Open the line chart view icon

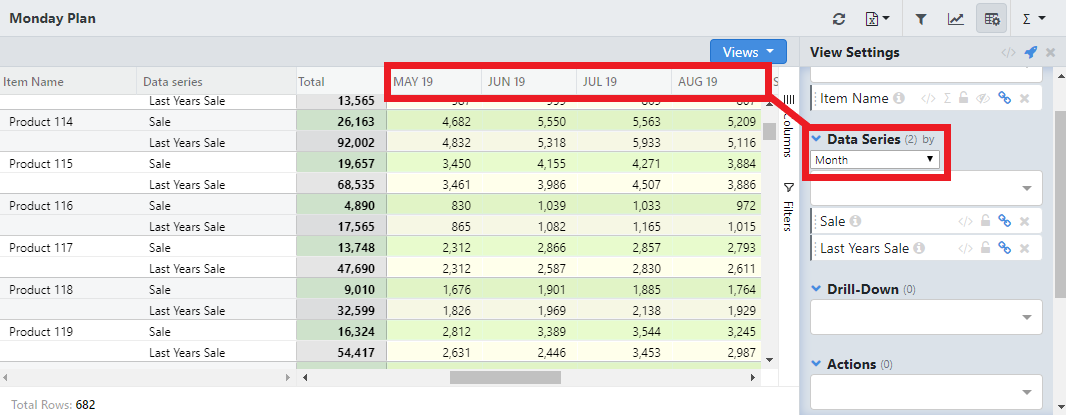956,19
